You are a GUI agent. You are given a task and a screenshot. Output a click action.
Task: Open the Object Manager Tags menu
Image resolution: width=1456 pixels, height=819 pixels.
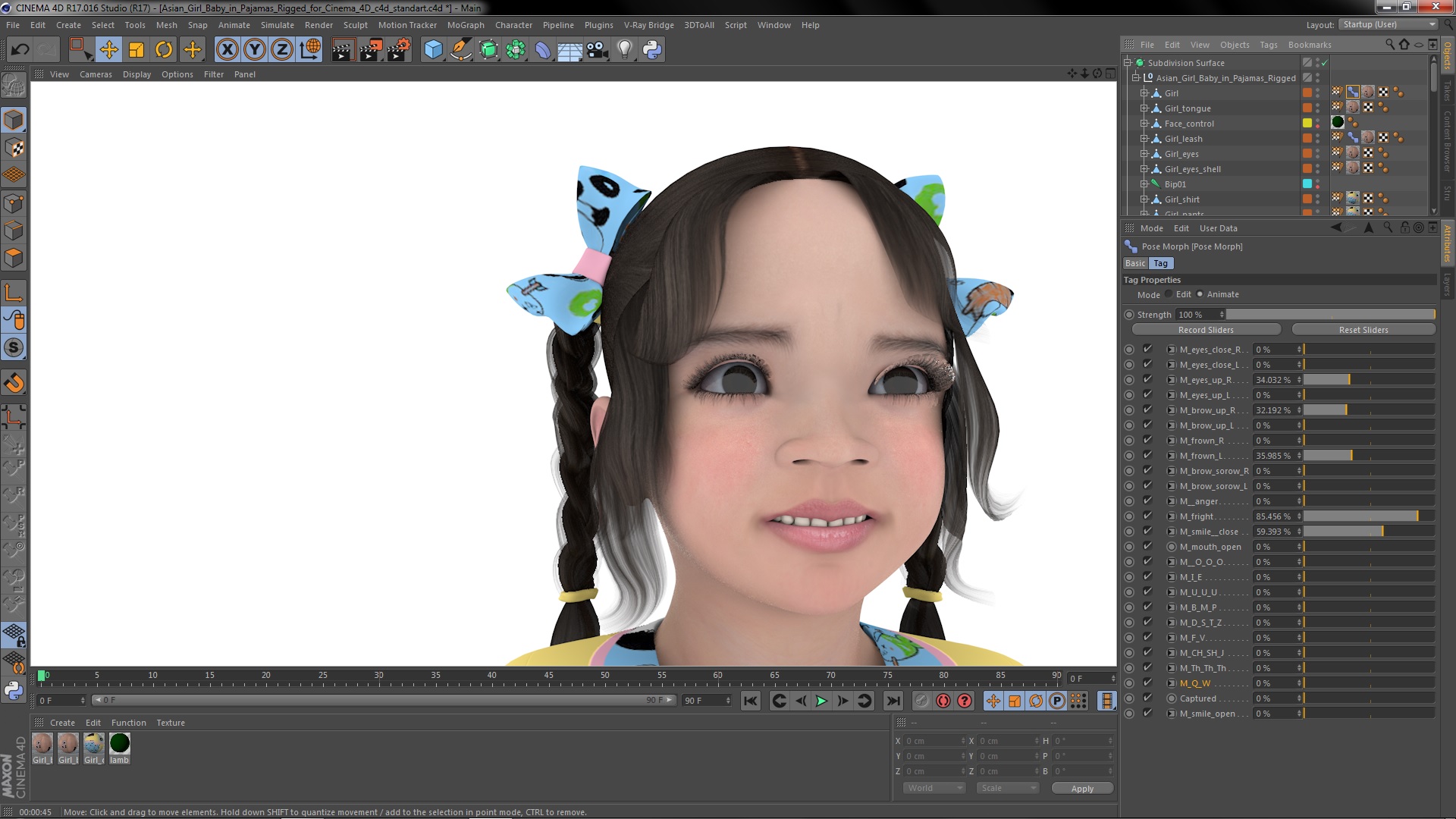tap(1268, 45)
